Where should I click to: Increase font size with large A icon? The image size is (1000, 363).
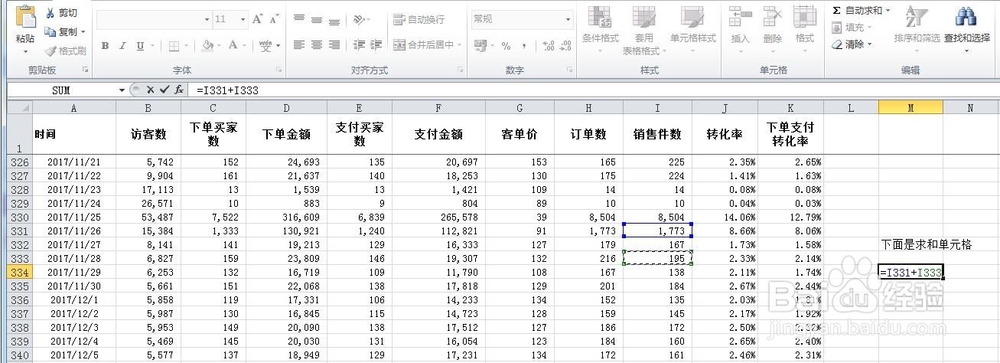pyautogui.click(x=258, y=19)
